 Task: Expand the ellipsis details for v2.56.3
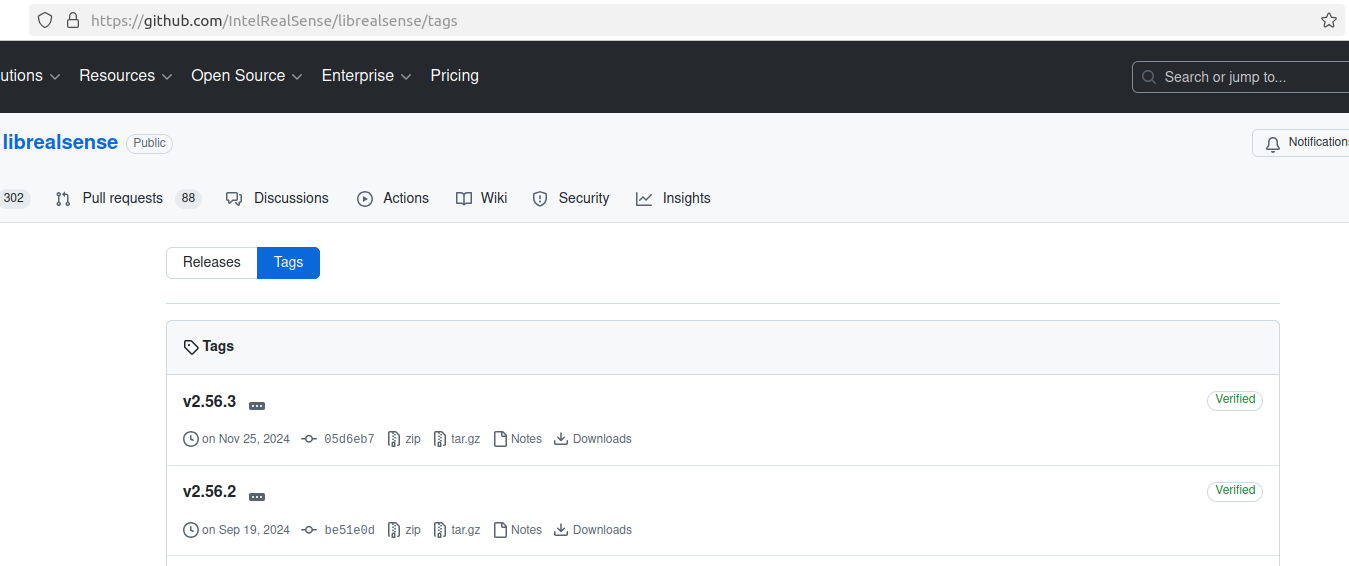(x=257, y=406)
